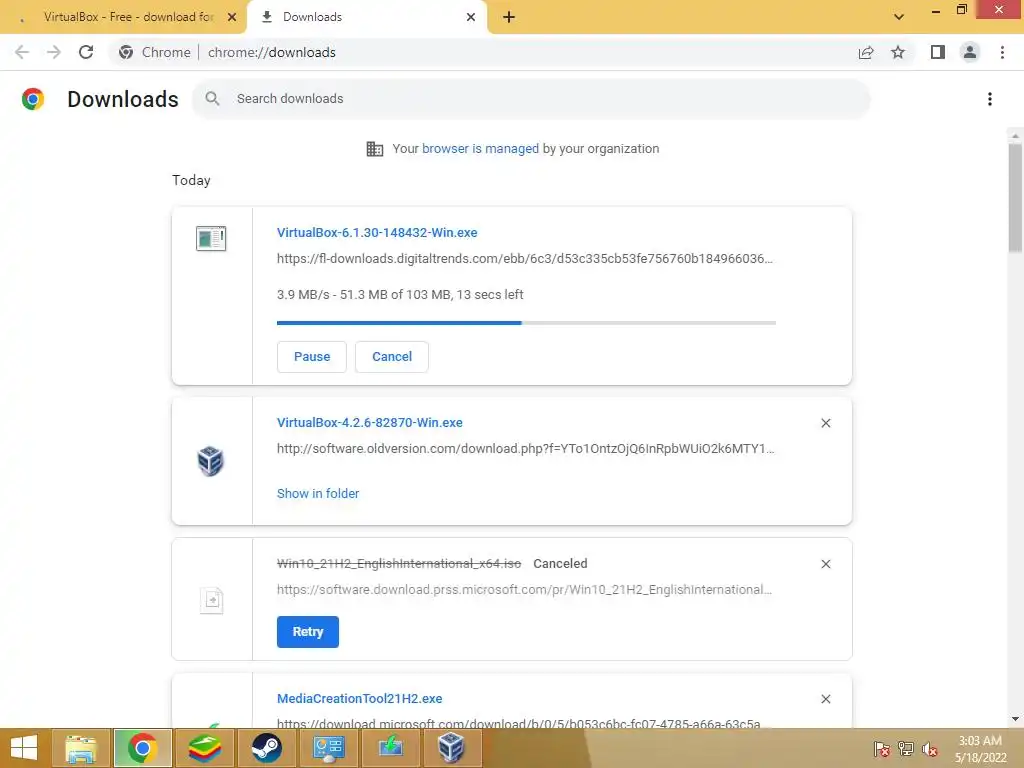Click the oldversion.com source URL
1024x768 pixels.
(526, 449)
